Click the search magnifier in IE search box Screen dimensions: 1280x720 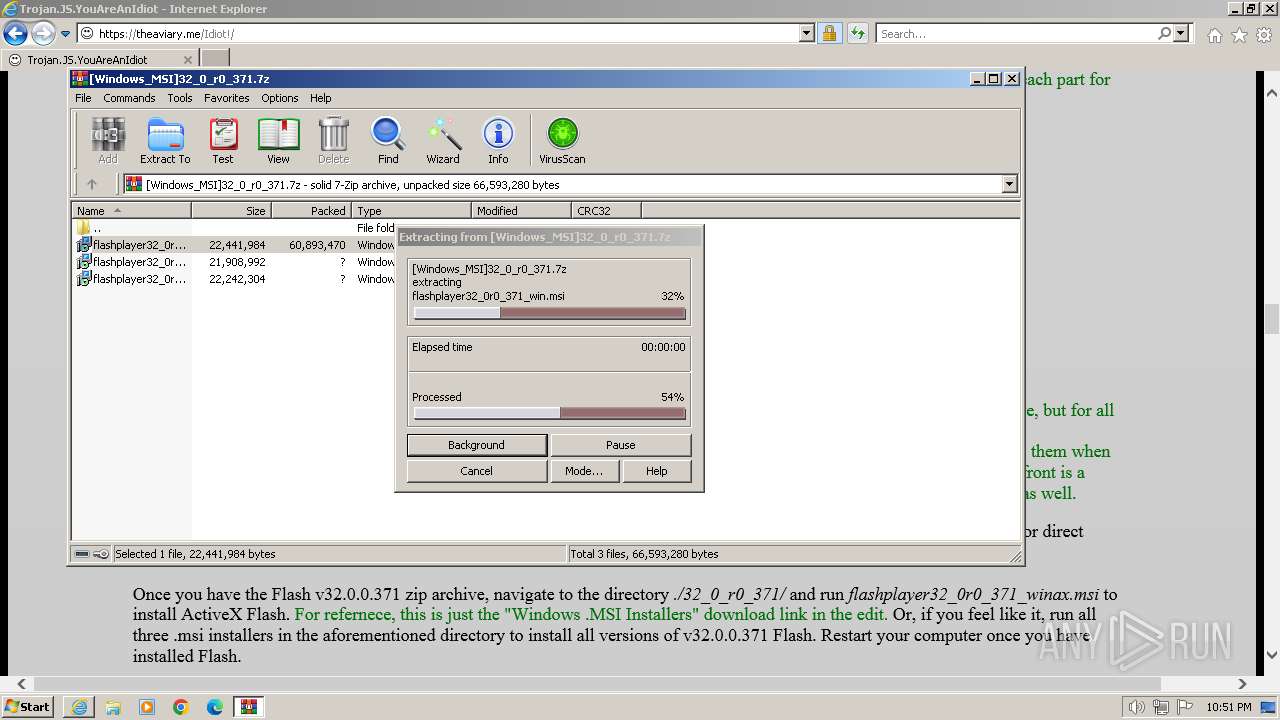1164,33
